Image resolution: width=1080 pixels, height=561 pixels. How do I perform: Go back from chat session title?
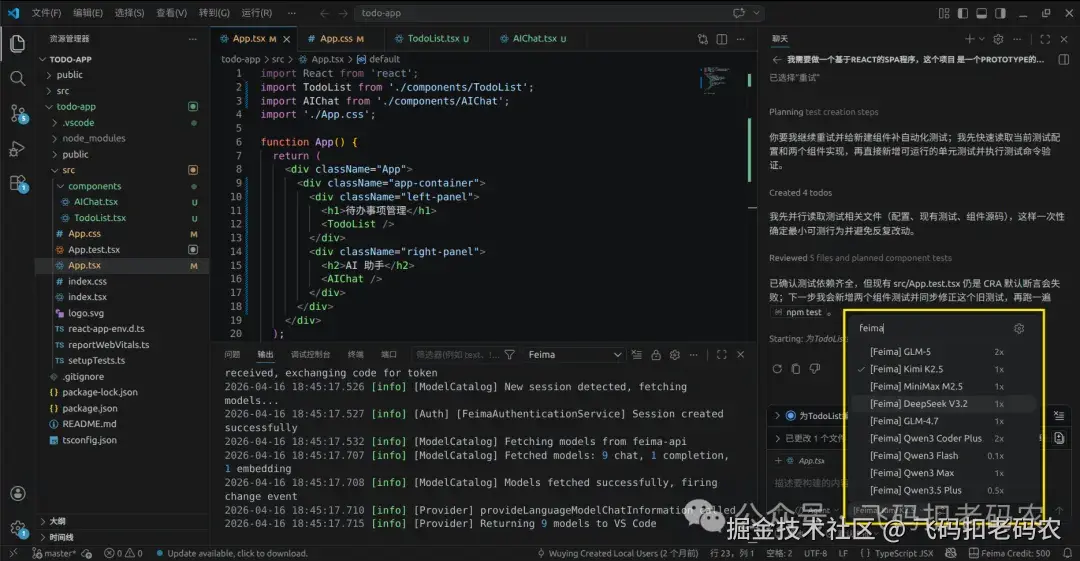pos(777,60)
